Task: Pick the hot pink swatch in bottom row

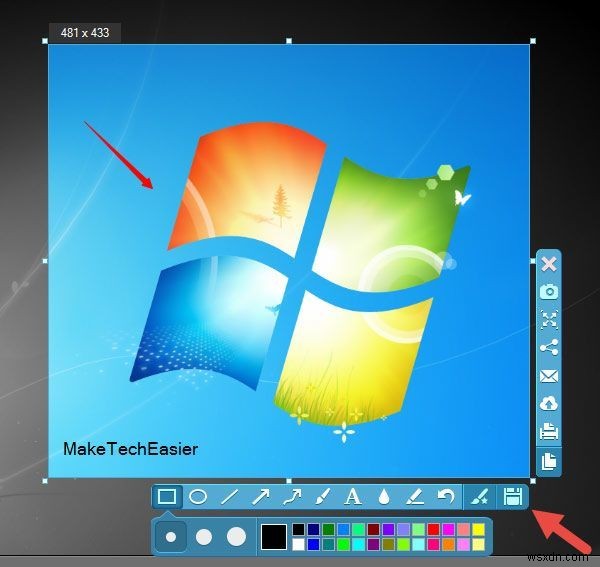Action: click(434, 544)
